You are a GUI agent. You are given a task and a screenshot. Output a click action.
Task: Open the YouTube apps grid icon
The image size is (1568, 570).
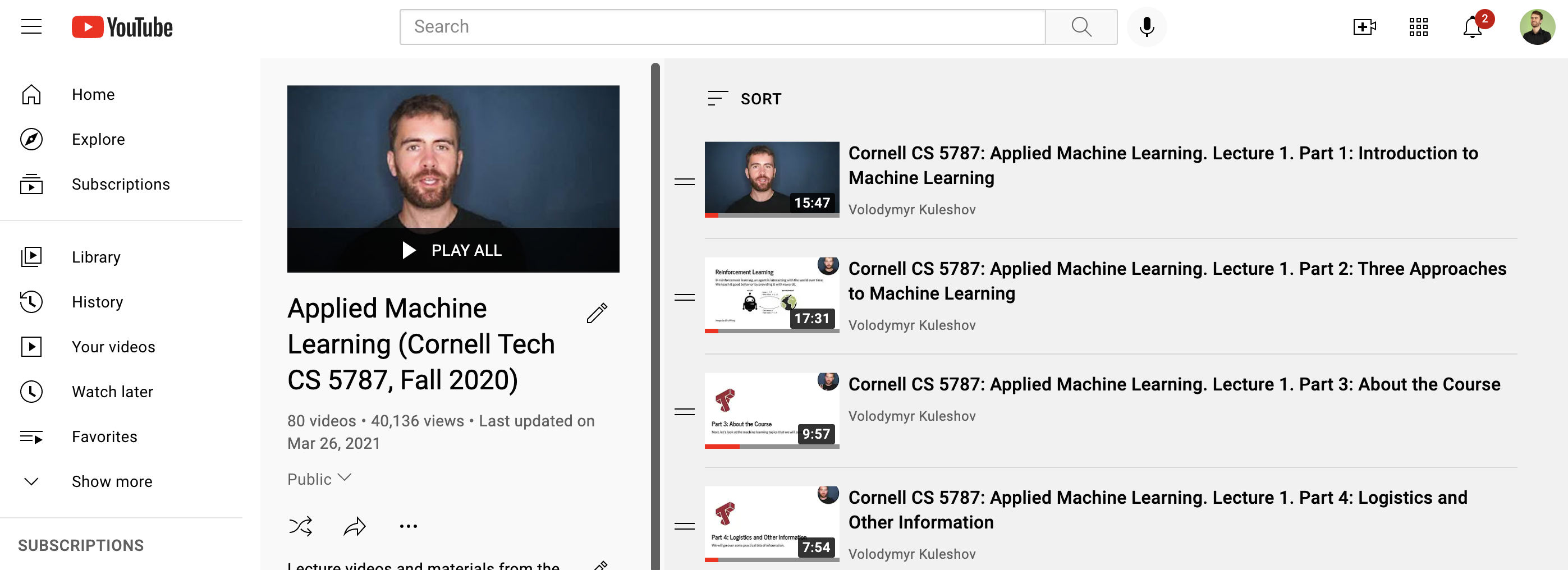point(1418,27)
